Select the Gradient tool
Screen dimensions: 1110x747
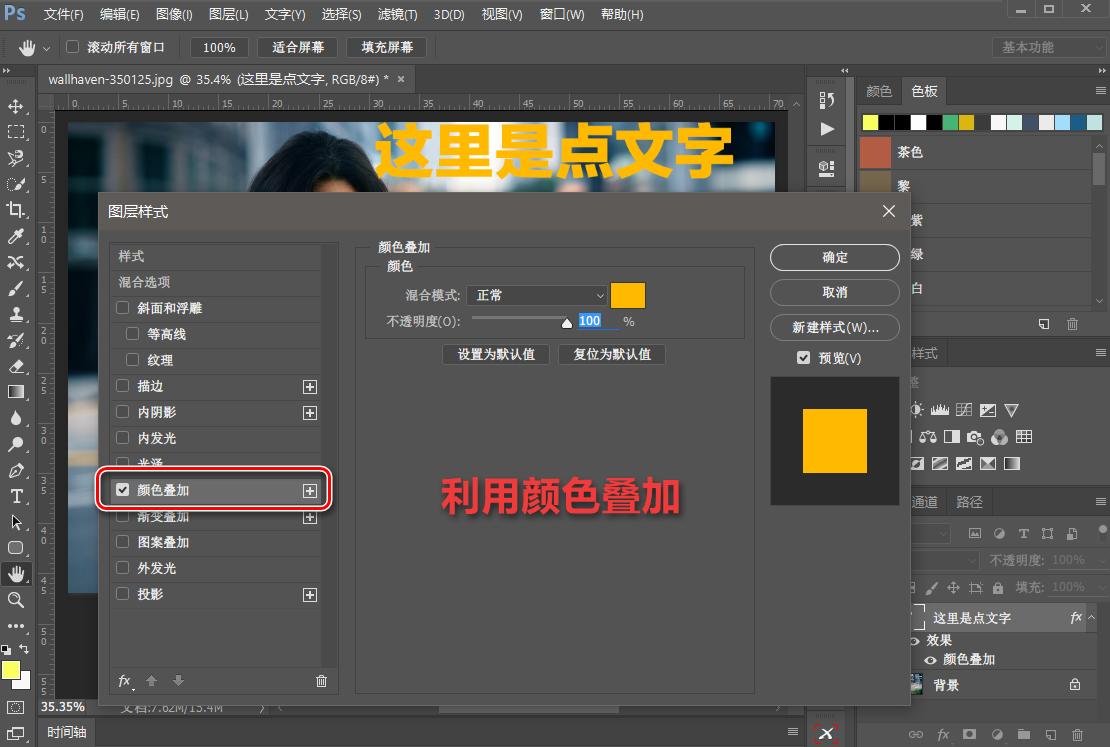coord(16,392)
